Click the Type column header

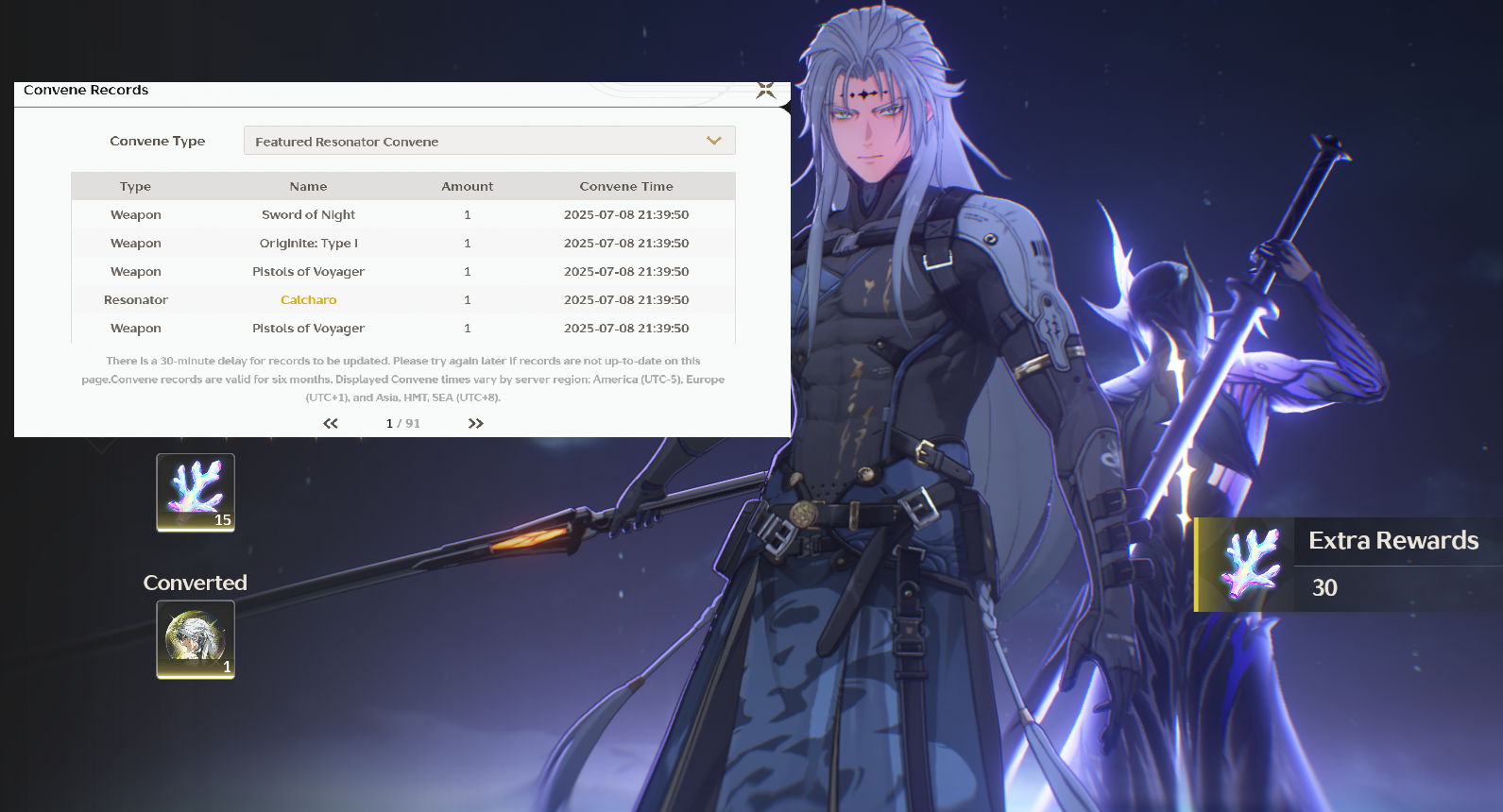[x=135, y=186]
